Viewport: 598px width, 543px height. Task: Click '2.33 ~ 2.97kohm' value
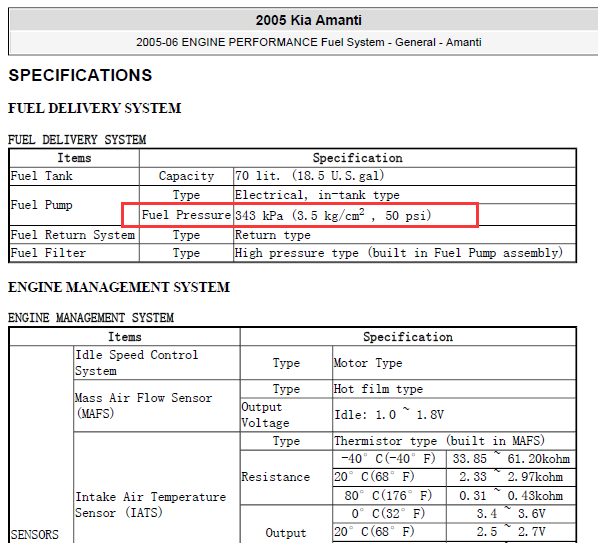tap(511, 477)
